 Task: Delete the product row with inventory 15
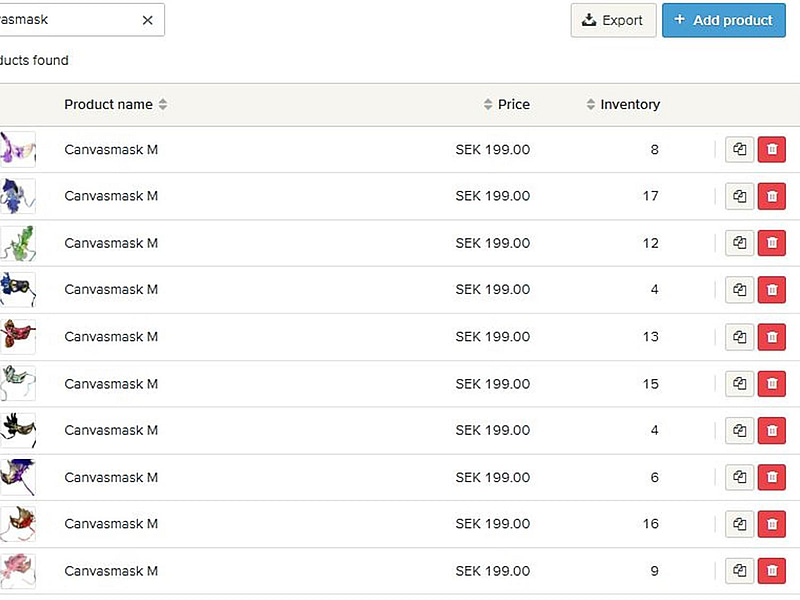click(x=771, y=384)
